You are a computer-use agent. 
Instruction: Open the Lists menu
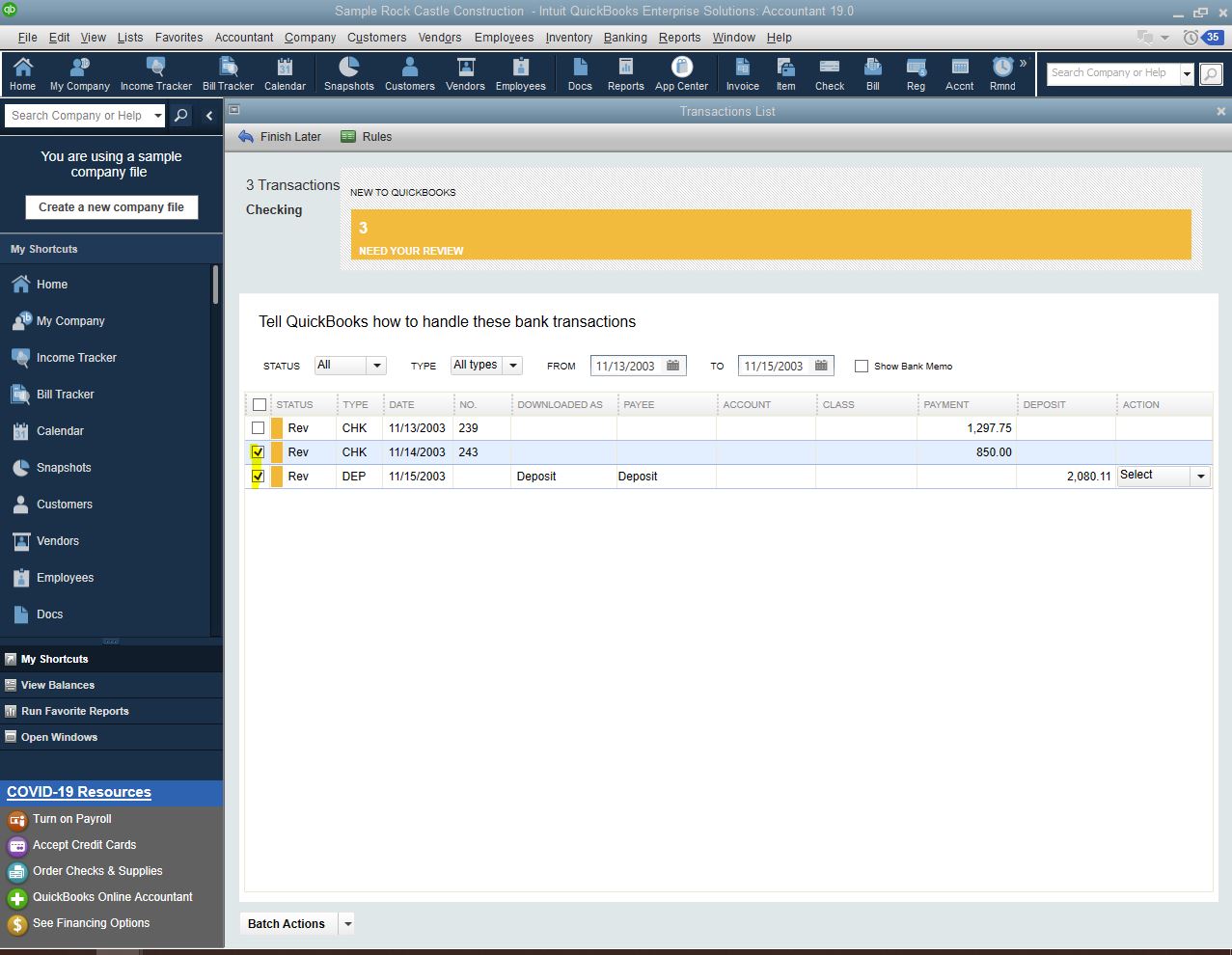click(130, 38)
